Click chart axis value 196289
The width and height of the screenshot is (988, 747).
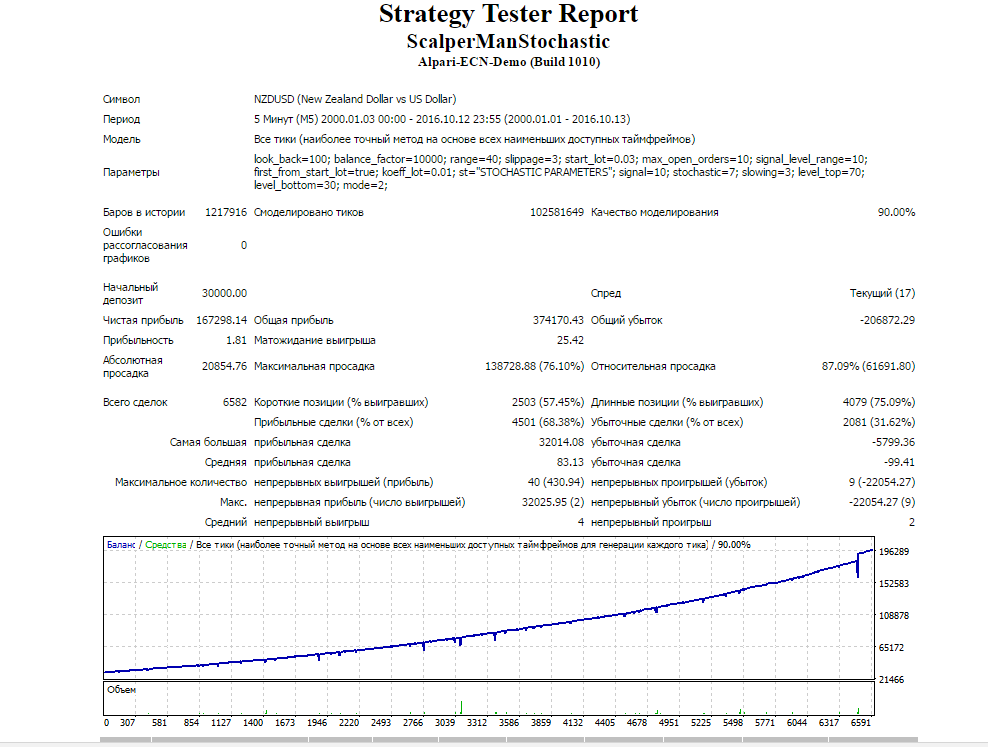[x=893, y=552]
